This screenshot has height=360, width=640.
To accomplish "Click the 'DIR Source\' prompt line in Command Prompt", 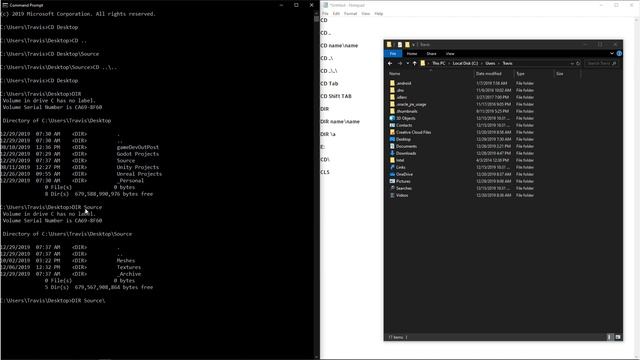I will click(x=53, y=301).
